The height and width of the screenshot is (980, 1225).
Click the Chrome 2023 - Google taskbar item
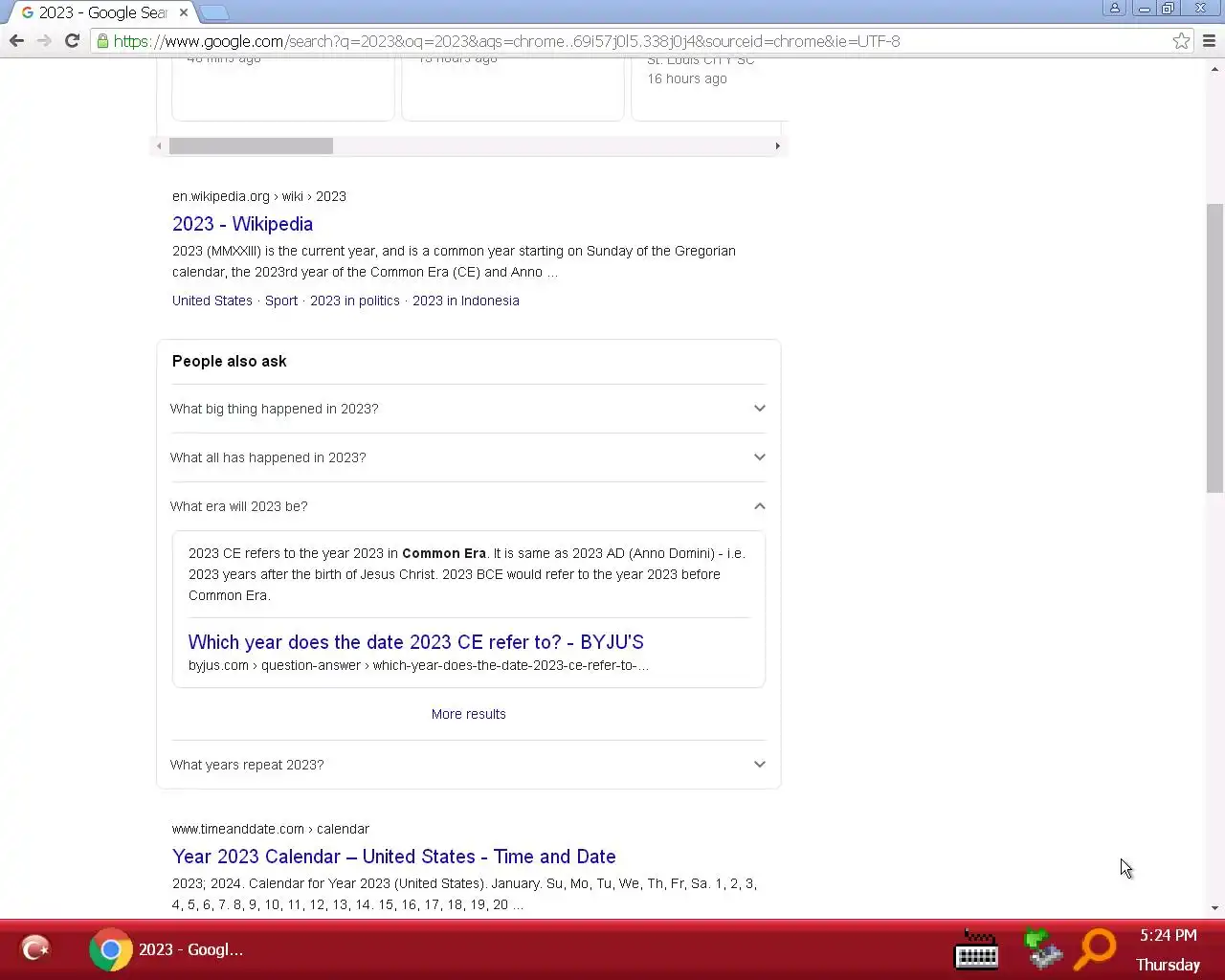167,949
